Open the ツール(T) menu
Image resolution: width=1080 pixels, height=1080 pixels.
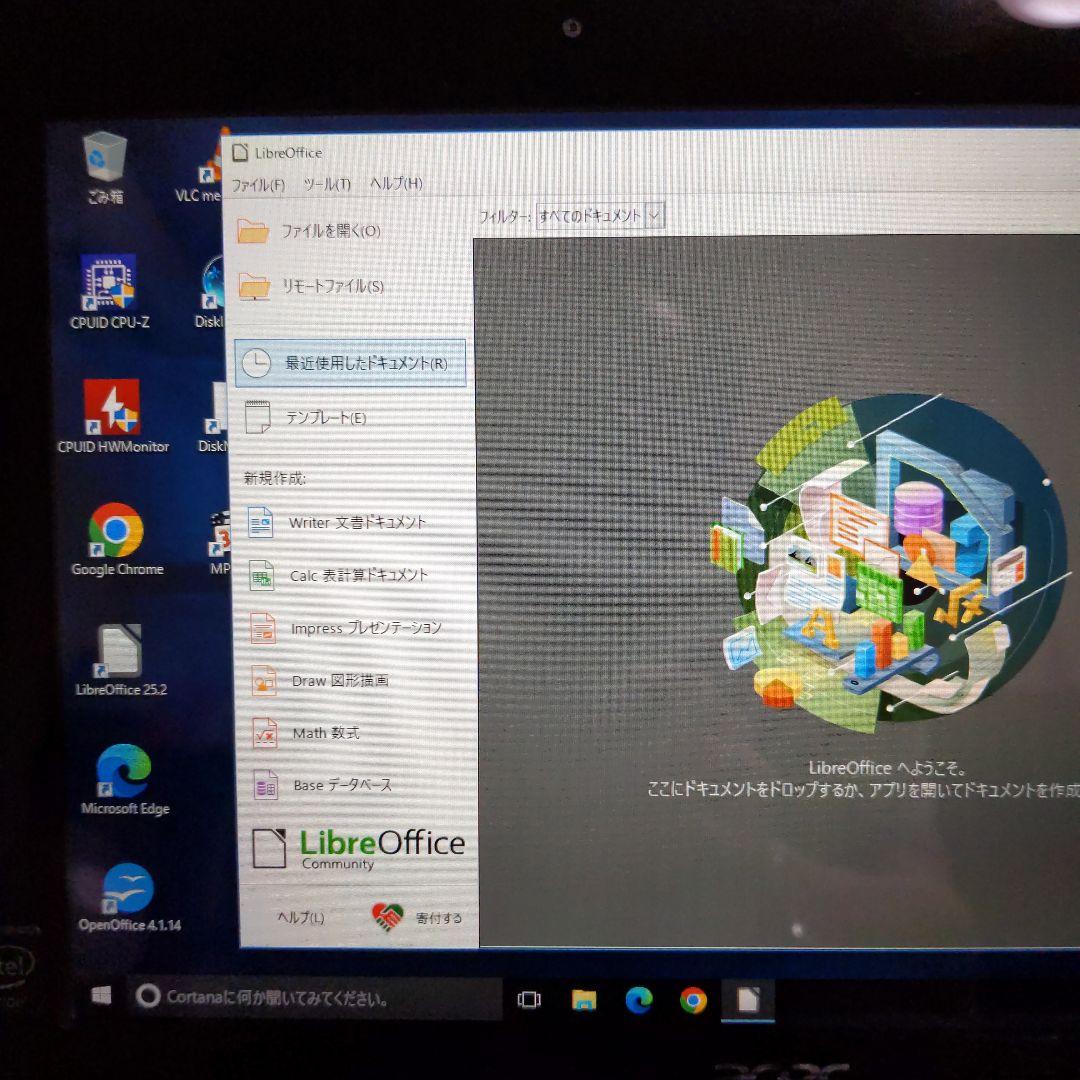pyautogui.click(x=327, y=184)
